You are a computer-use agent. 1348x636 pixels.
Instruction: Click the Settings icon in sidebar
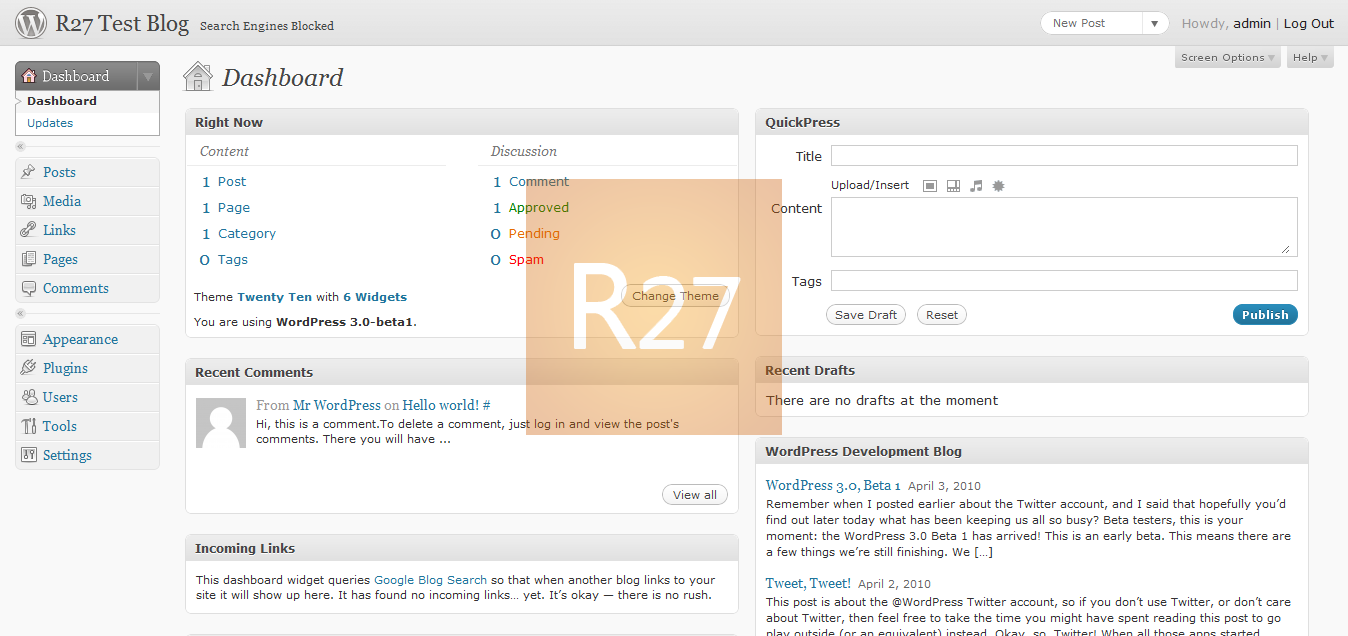coord(28,455)
